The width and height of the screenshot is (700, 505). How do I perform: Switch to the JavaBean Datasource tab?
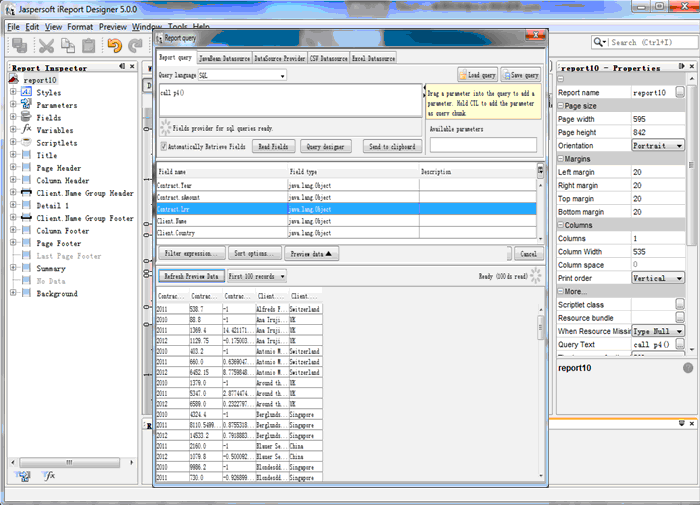click(x=225, y=58)
